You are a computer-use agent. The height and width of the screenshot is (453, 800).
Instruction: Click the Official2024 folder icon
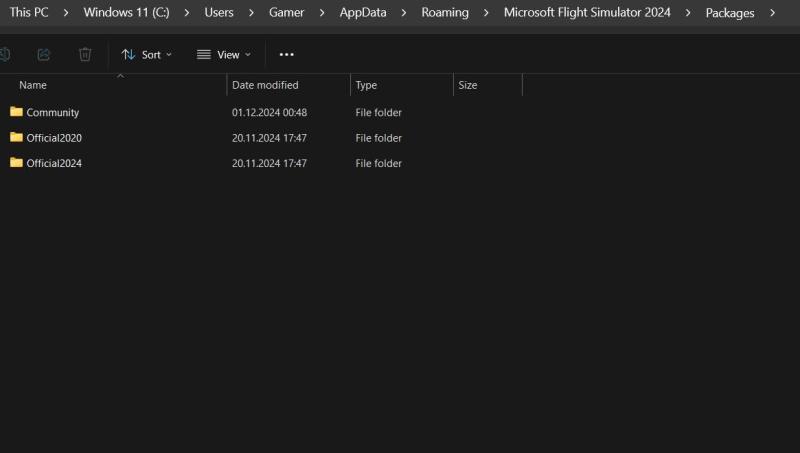[16, 162]
